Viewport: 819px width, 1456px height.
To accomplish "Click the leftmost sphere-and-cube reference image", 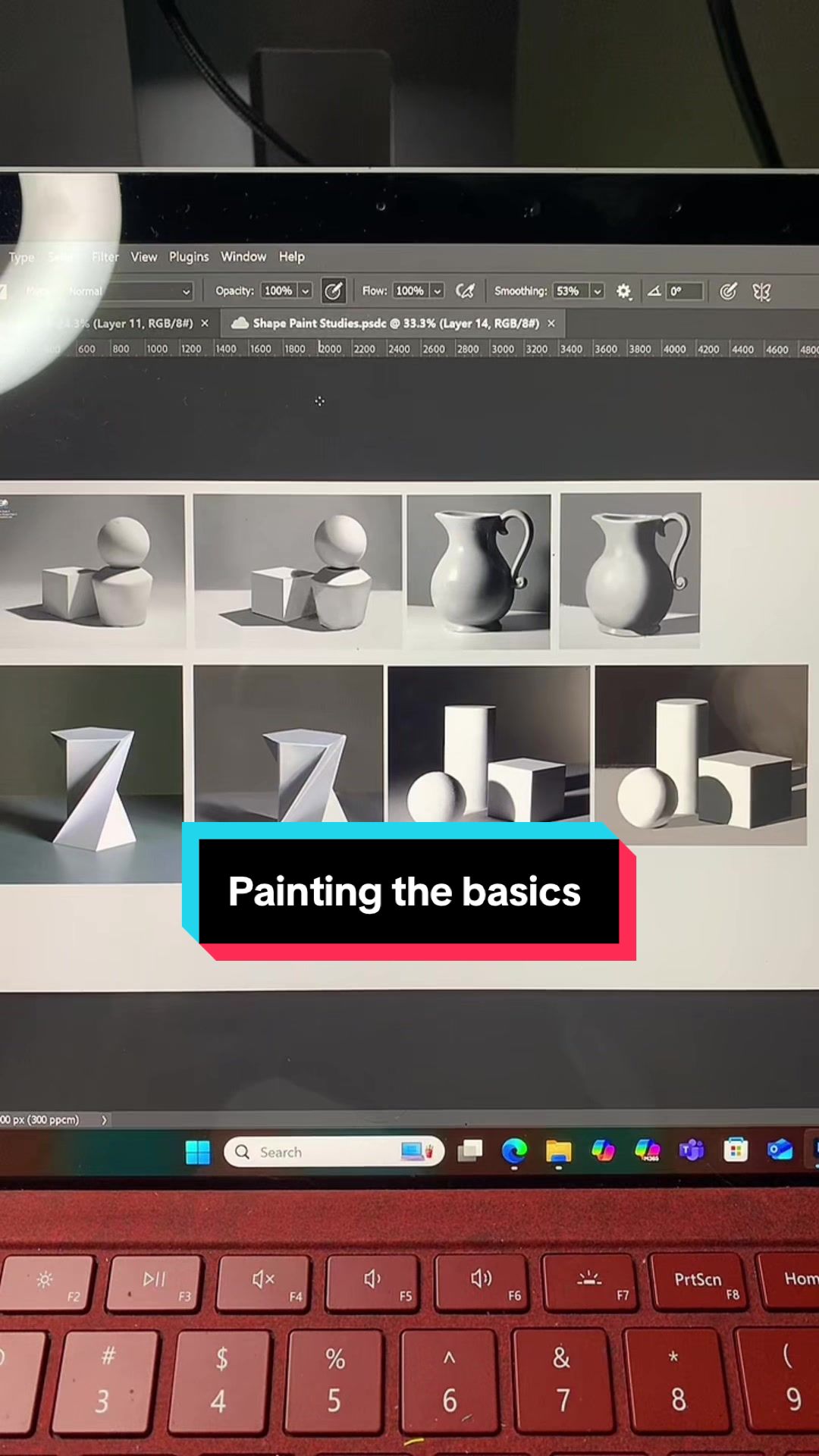I will 92,571.
